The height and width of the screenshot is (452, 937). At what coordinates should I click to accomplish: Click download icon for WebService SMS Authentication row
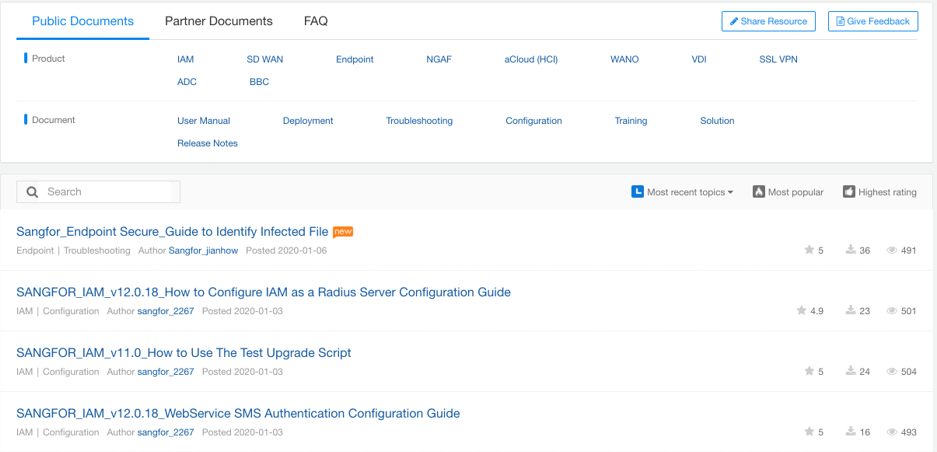[851, 432]
